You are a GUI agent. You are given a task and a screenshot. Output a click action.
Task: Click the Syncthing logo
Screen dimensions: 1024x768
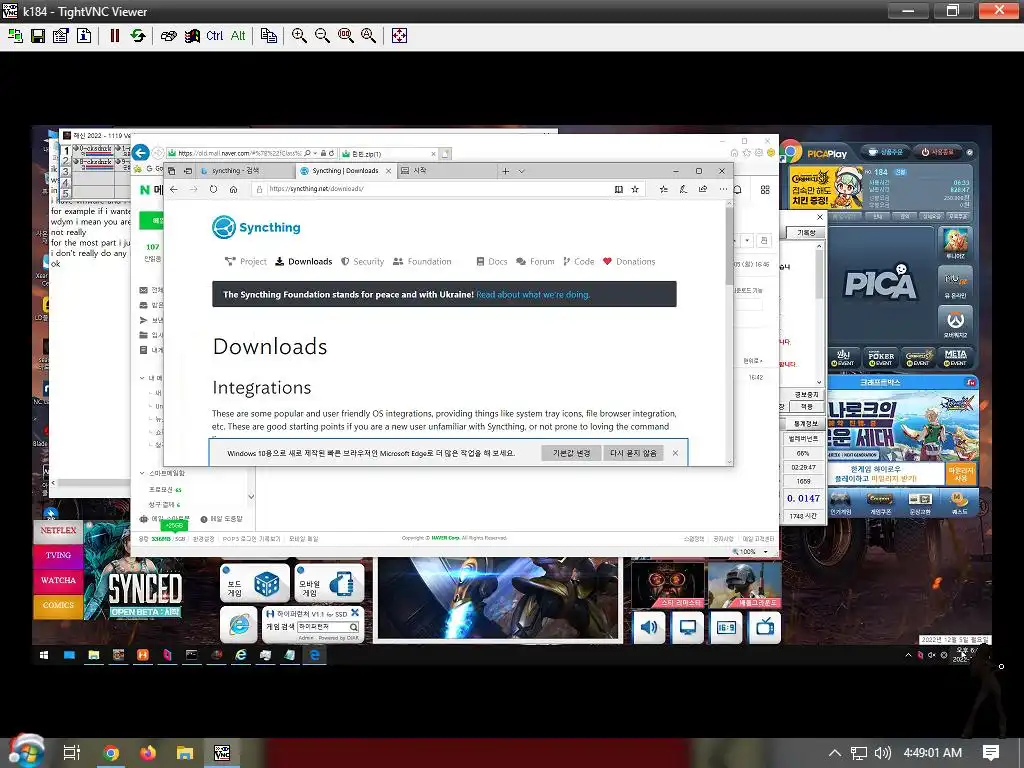pos(257,227)
